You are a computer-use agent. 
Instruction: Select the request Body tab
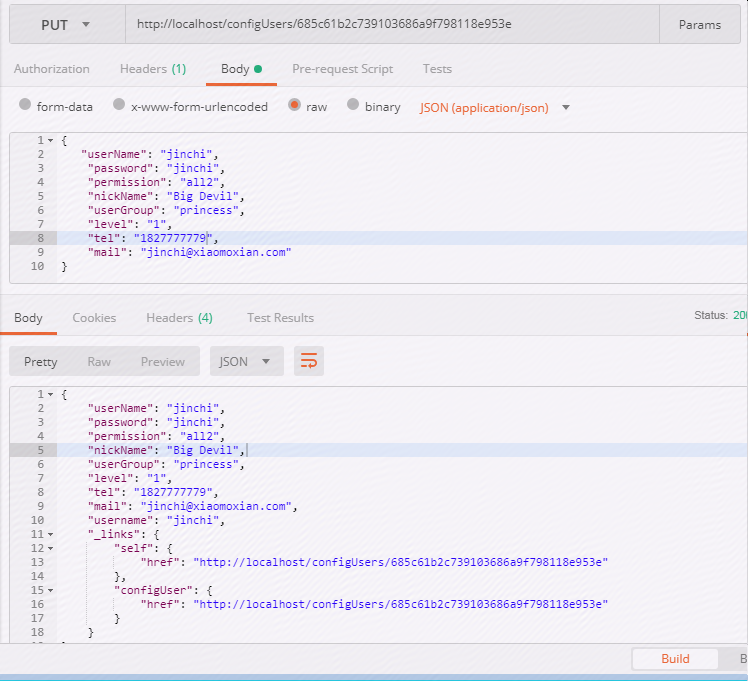tap(241, 69)
